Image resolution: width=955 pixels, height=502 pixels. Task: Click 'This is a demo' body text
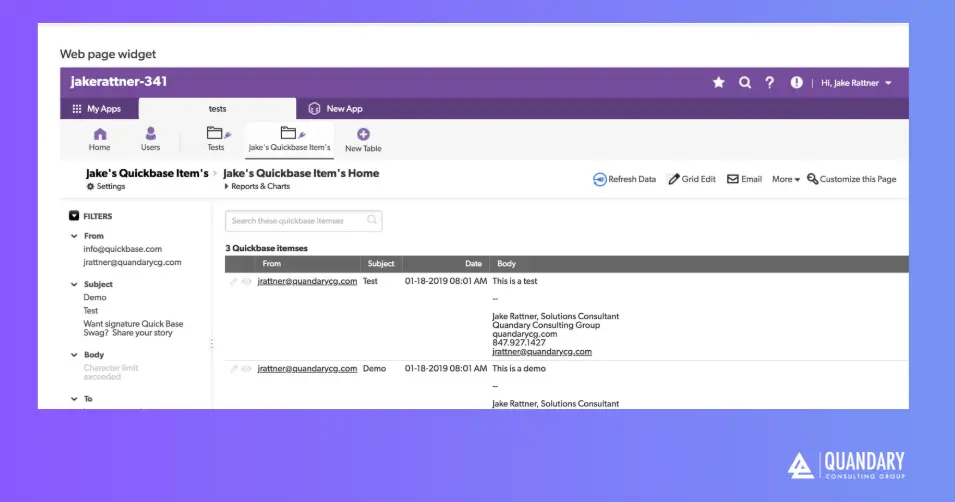click(x=519, y=369)
